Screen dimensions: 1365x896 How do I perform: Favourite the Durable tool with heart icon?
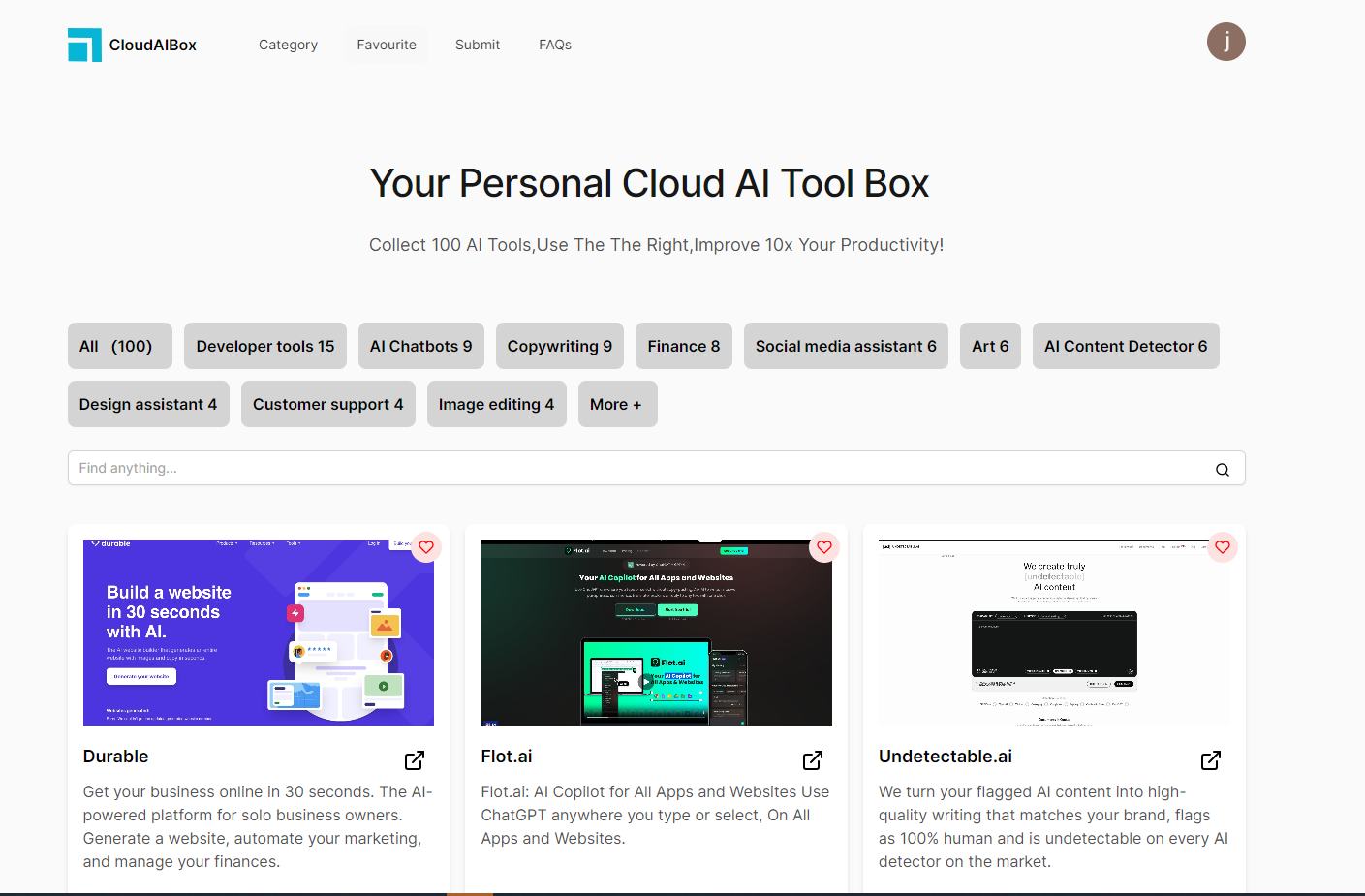click(x=426, y=547)
